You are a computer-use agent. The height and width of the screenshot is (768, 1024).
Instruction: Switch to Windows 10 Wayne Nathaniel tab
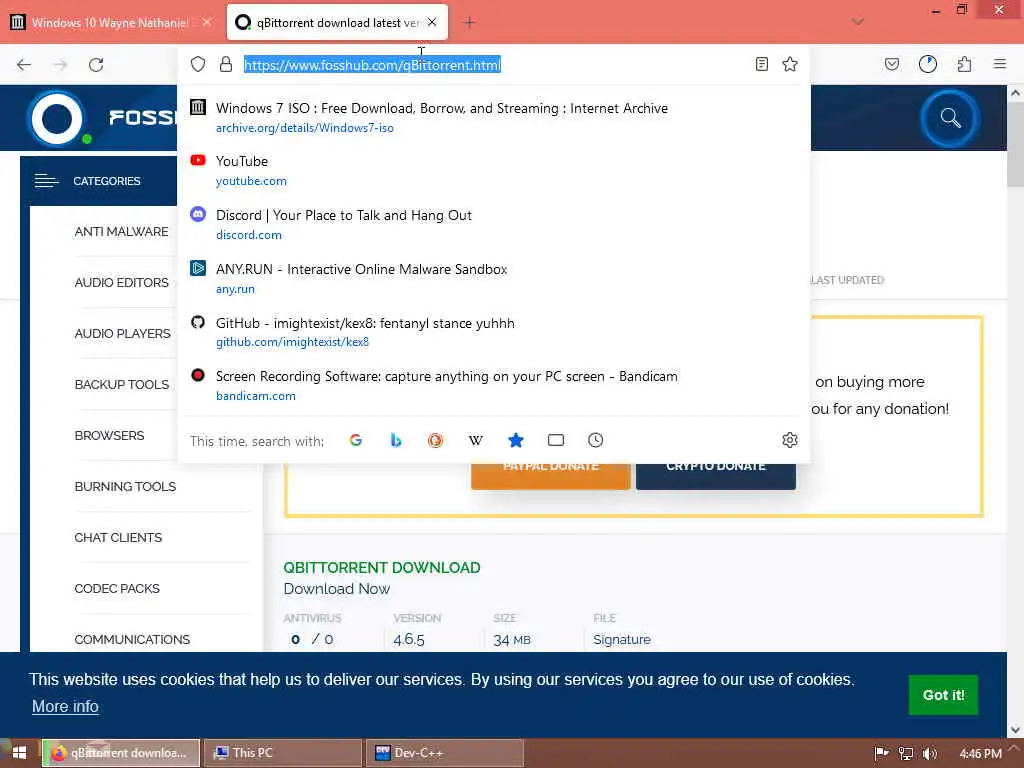point(111,22)
